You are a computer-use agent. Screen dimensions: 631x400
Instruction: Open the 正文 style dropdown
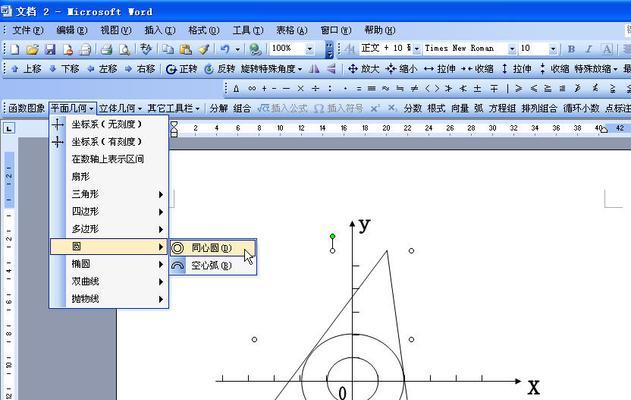[417, 49]
